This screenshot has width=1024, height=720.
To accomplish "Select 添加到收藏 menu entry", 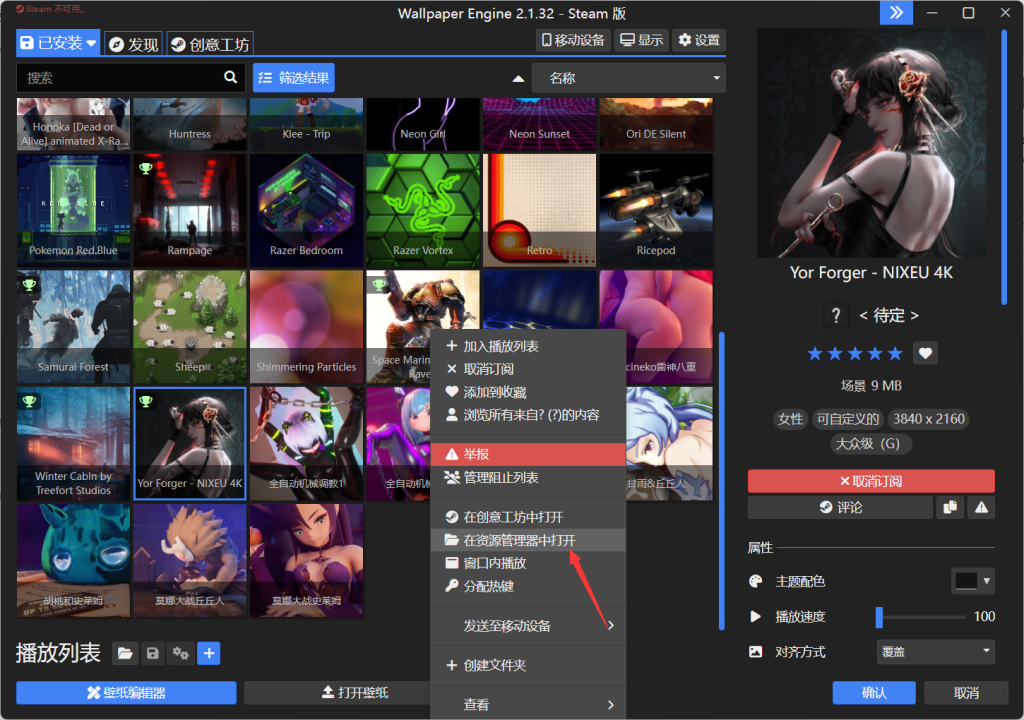I will pyautogui.click(x=528, y=392).
